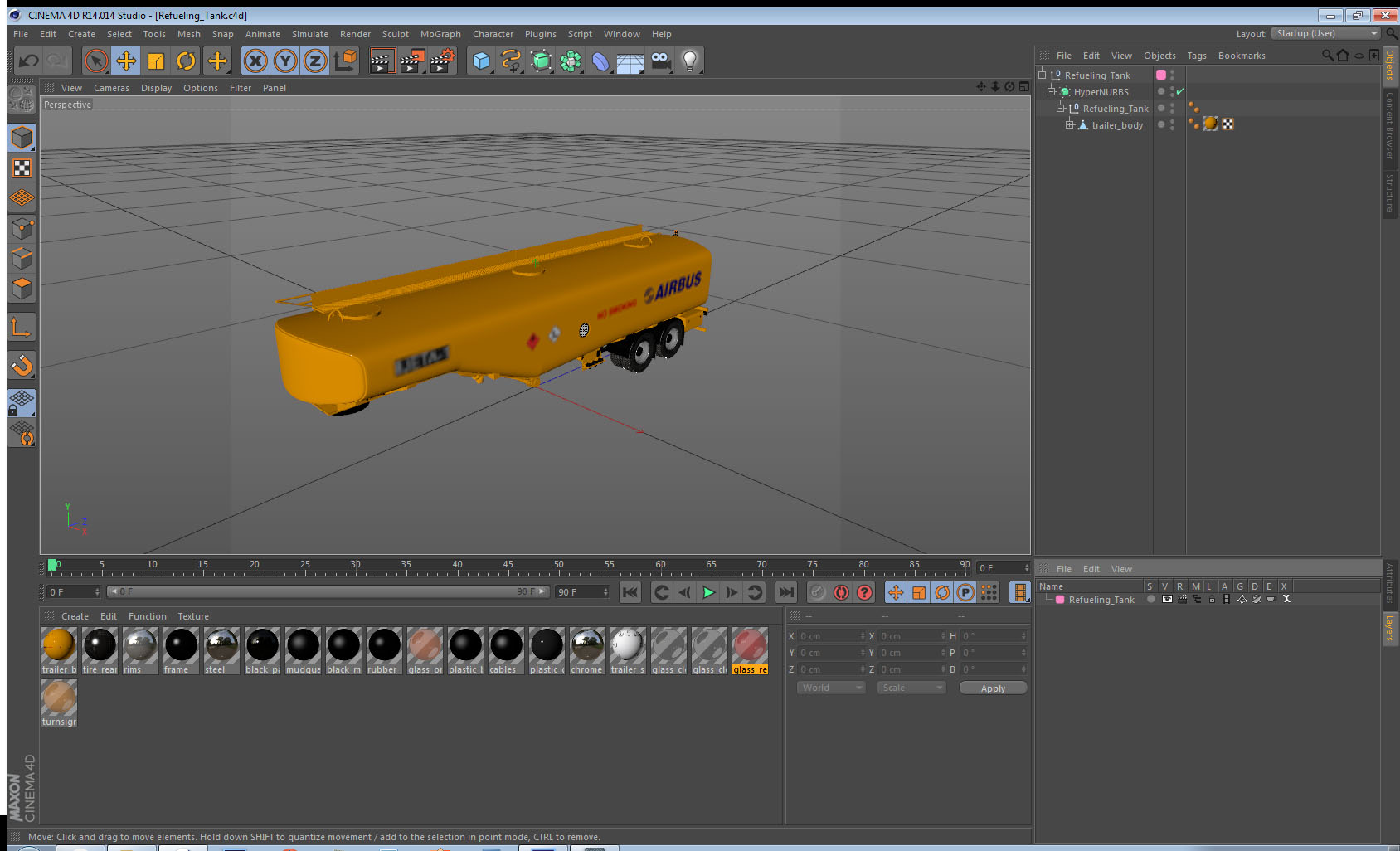Click the Undo arrow icon
The width and height of the screenshot is (1400, 851).
point(28,61)
